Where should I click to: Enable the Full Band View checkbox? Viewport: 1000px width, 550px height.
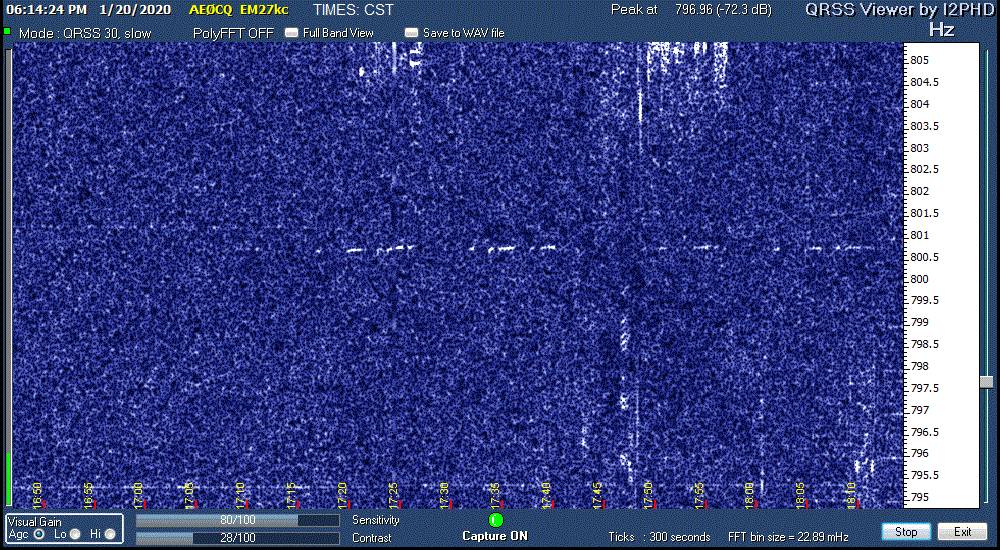tap(291, 33)
